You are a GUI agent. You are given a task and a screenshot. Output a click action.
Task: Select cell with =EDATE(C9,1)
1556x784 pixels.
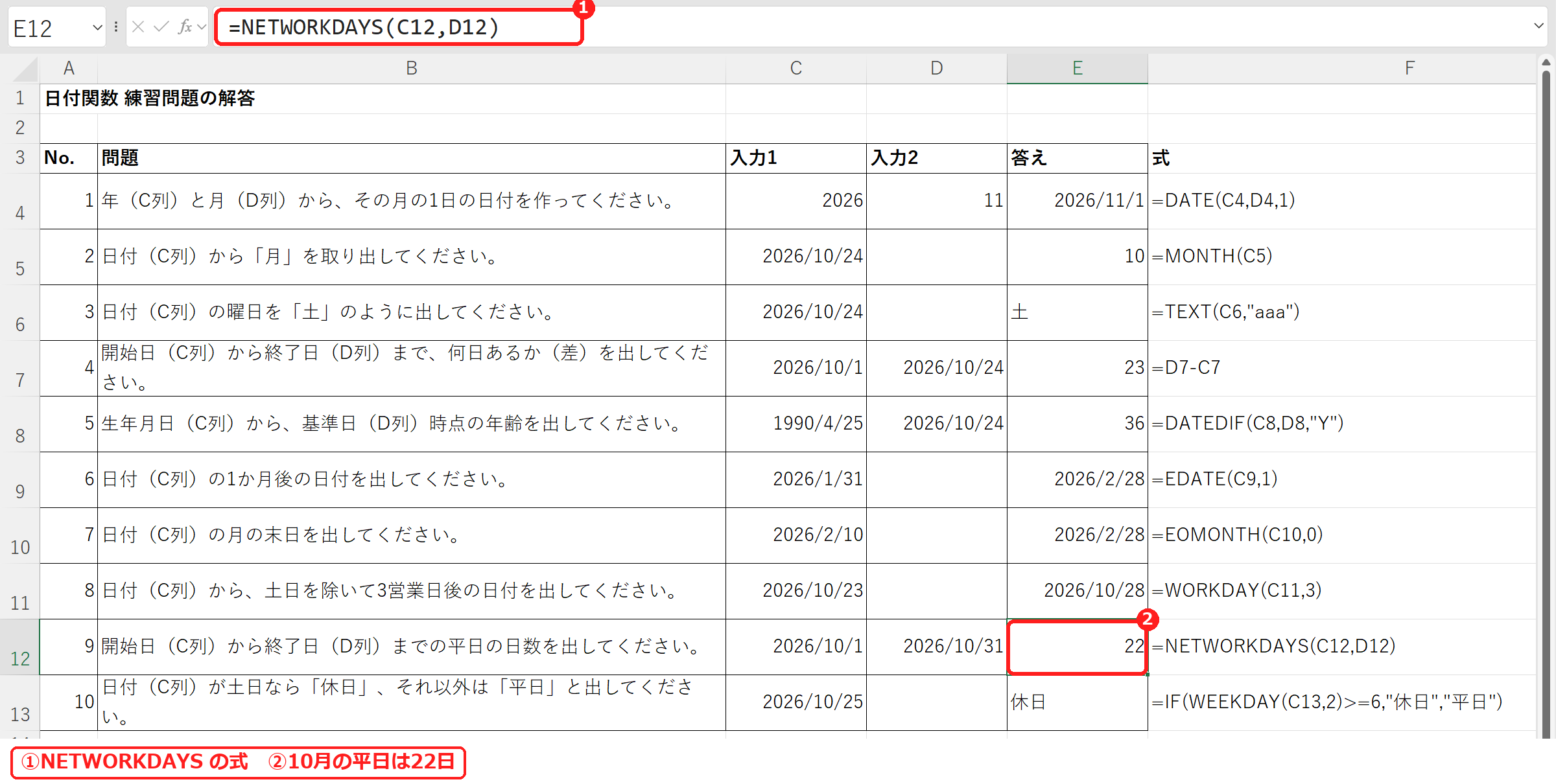pos(1342,479)
